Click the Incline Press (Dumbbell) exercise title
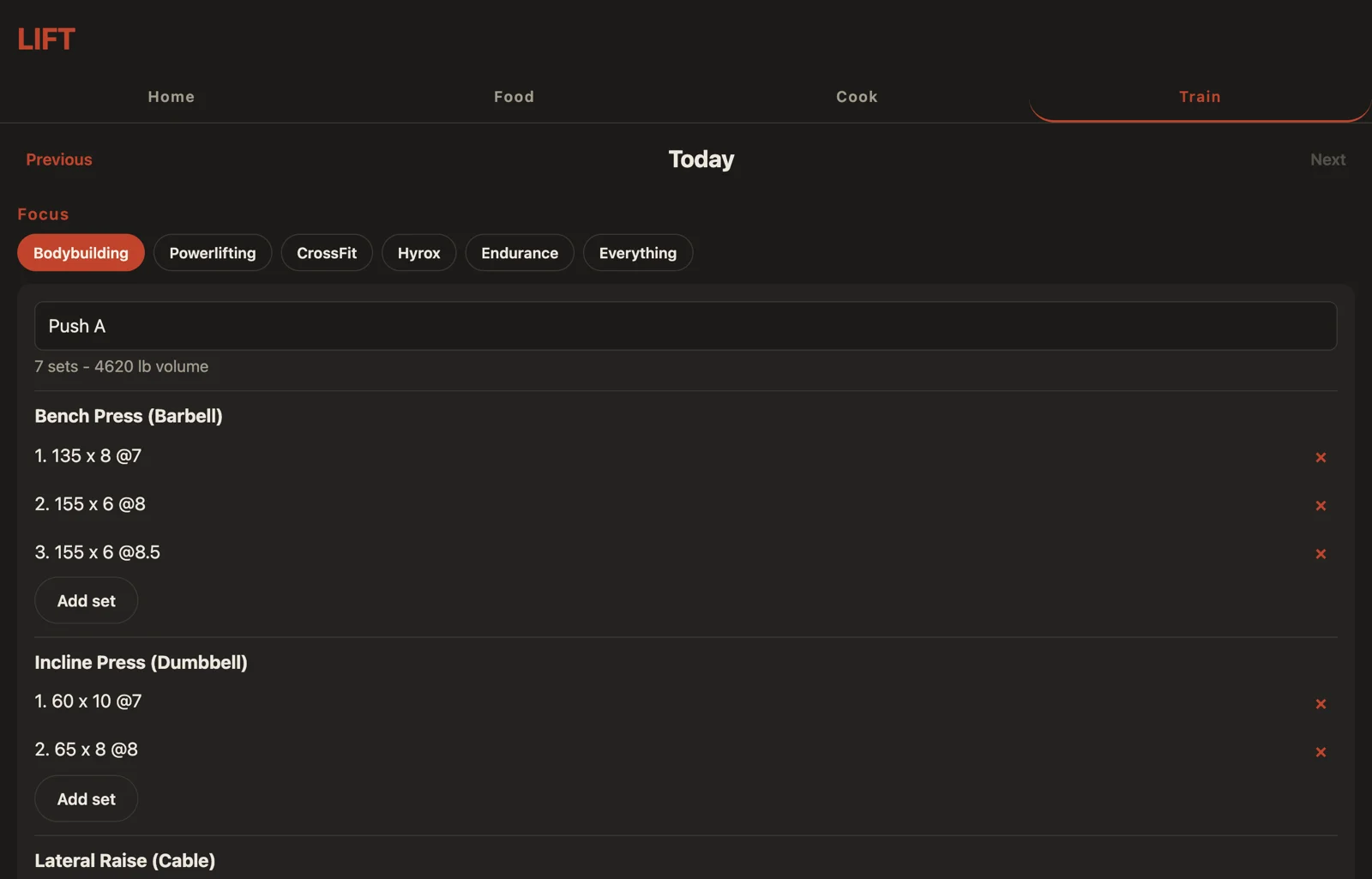The image size is (1372, 879). (141, 662)
